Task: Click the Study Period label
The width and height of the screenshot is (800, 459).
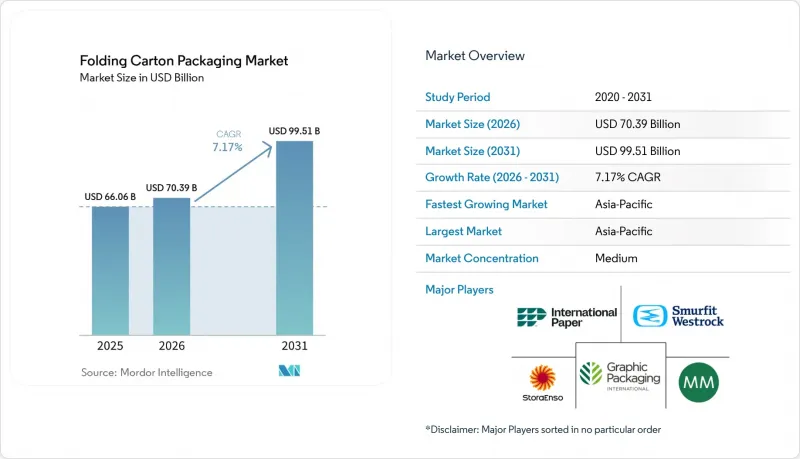Action: [458, 97]
